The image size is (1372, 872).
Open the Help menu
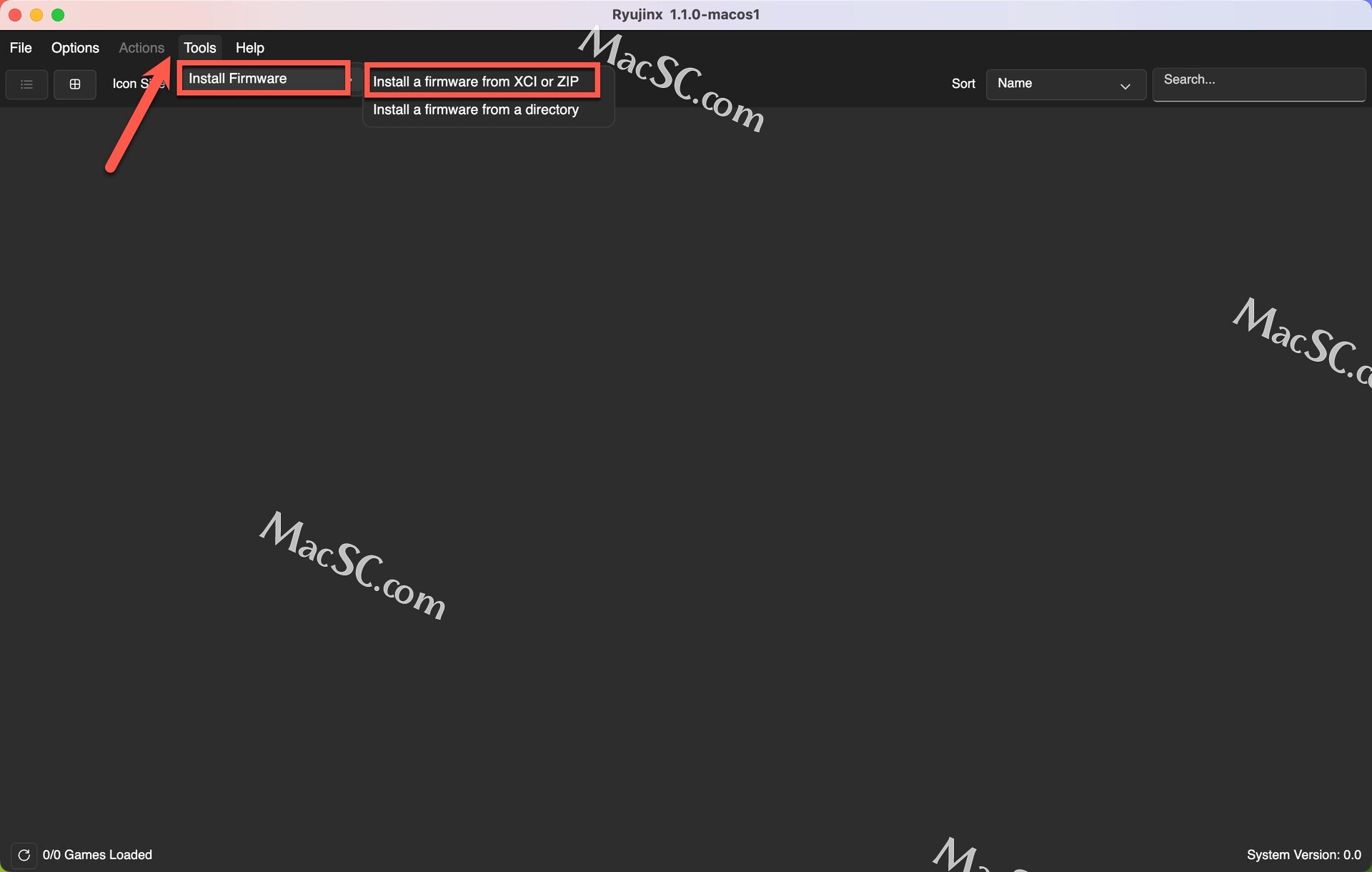tap(250, 48)
